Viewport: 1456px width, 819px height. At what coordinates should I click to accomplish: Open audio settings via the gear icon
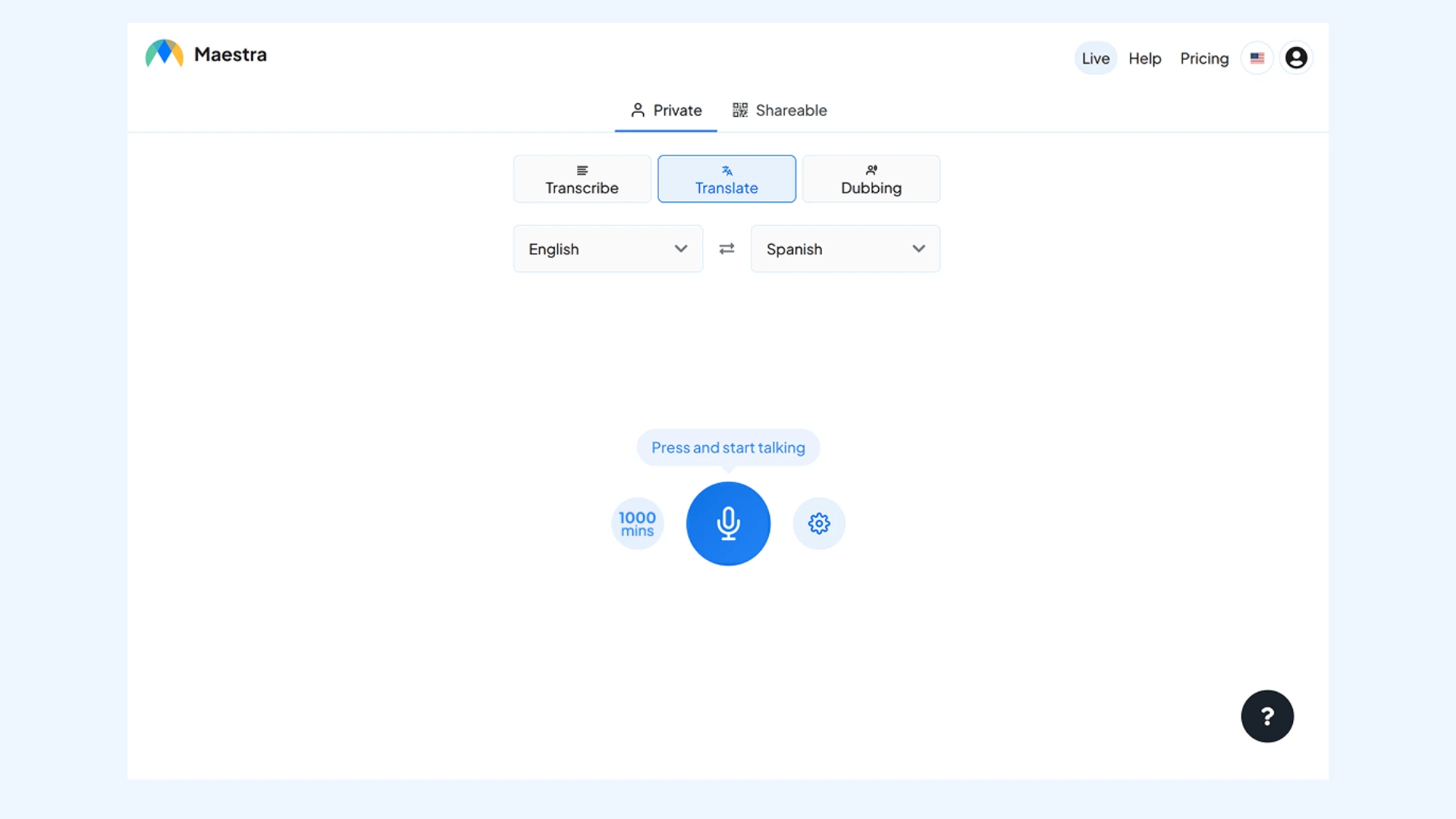click(x=819, y=523)
